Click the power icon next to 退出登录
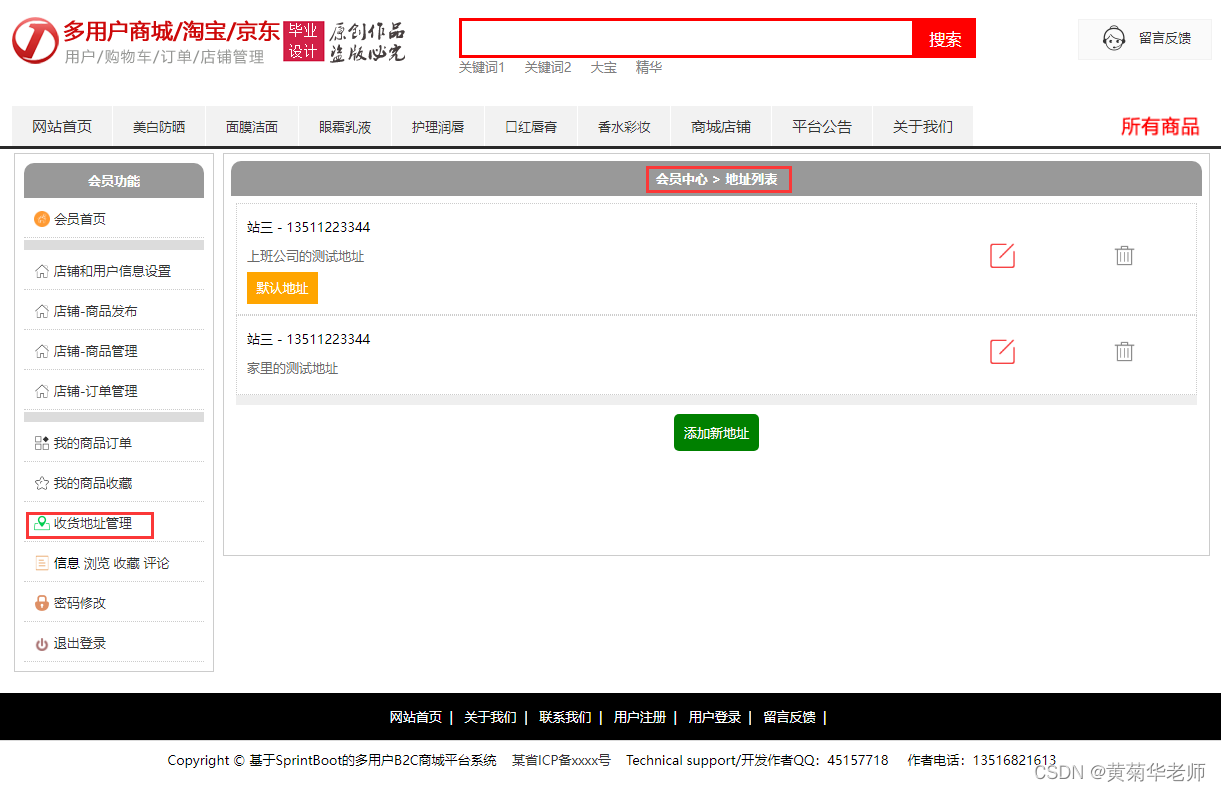This screenshot has height=792, width=1221. coord(40,643)
